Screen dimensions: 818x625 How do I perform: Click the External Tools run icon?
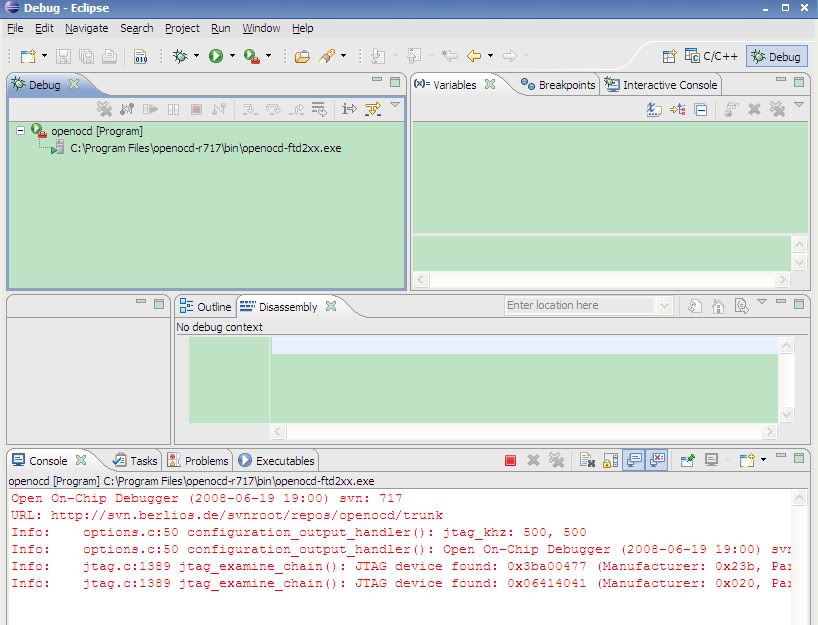click(x=251, y=56)
